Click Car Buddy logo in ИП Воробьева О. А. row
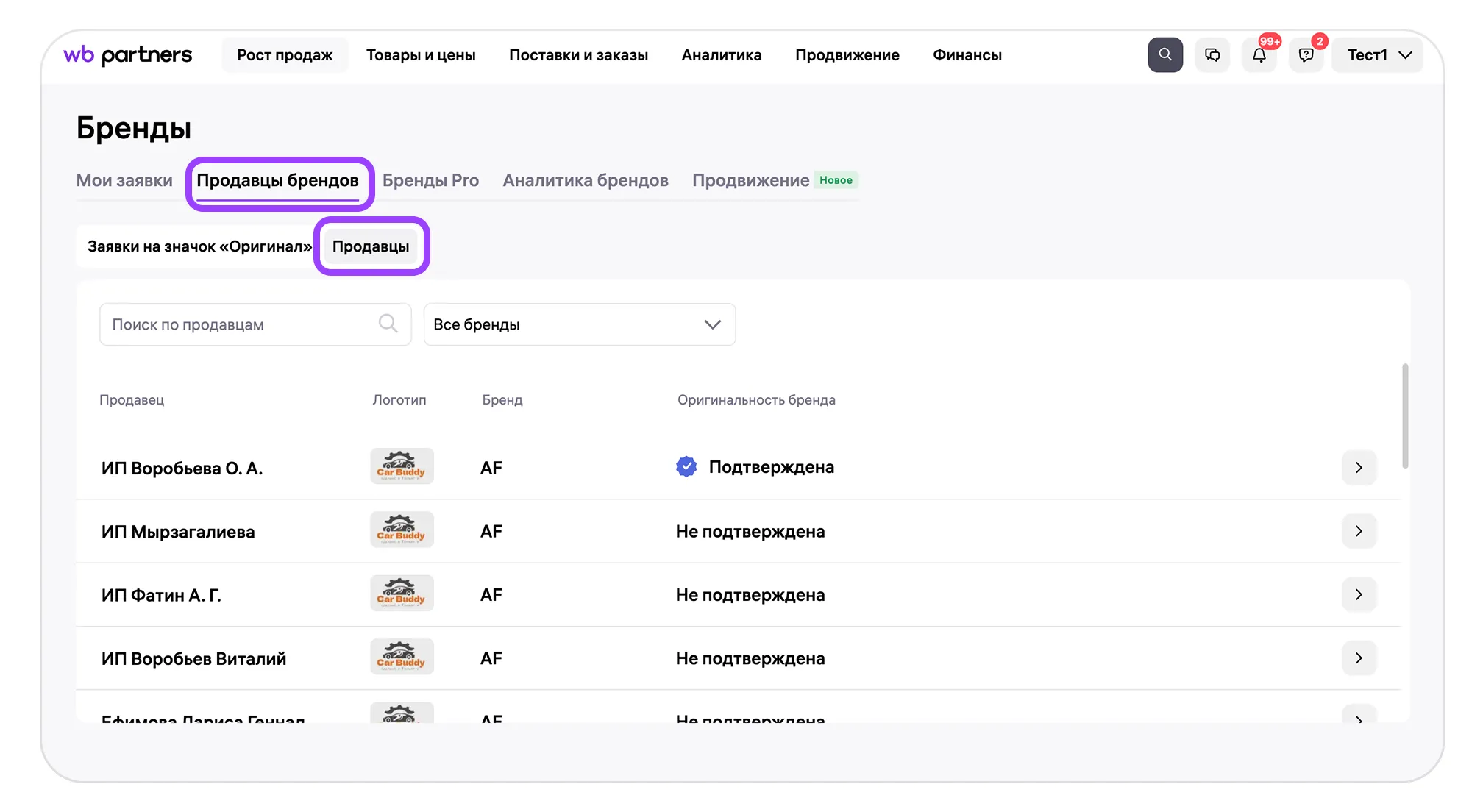The height and width of the screenshot is (812, 1483). click(402, 466)
